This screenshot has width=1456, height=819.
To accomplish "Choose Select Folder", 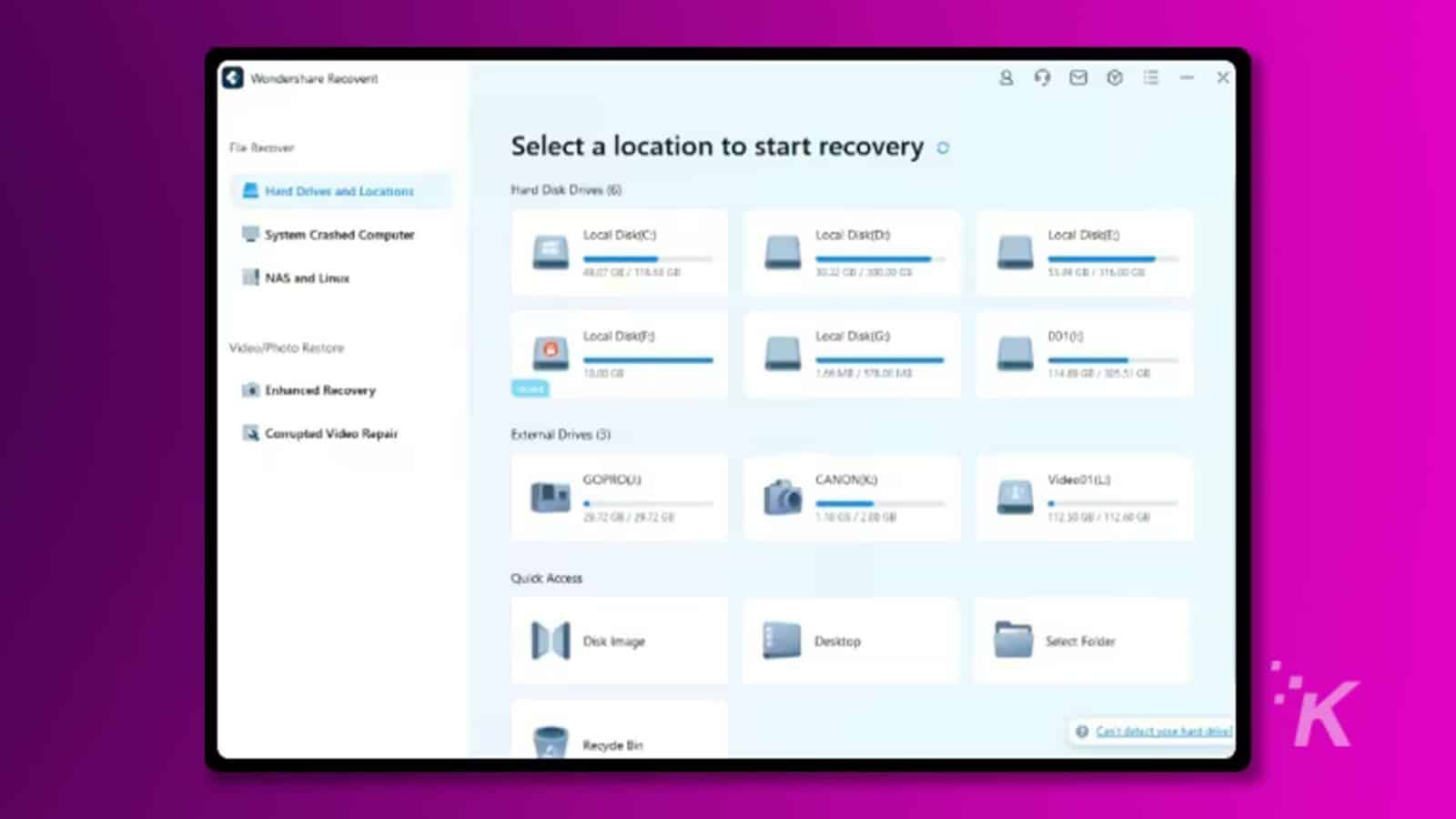I will pos(1082,641).
